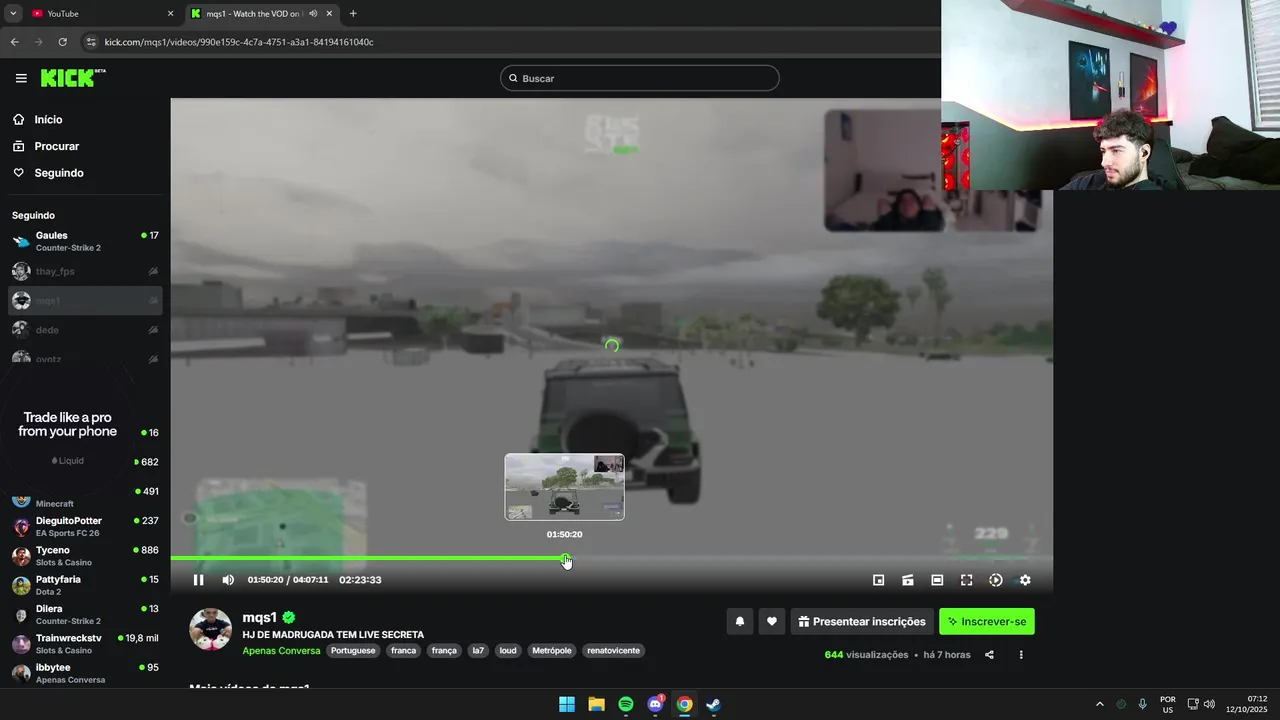Open Dilera channel in sidebar
This screenshot has height=720, width=1280.
coord(85,614)
